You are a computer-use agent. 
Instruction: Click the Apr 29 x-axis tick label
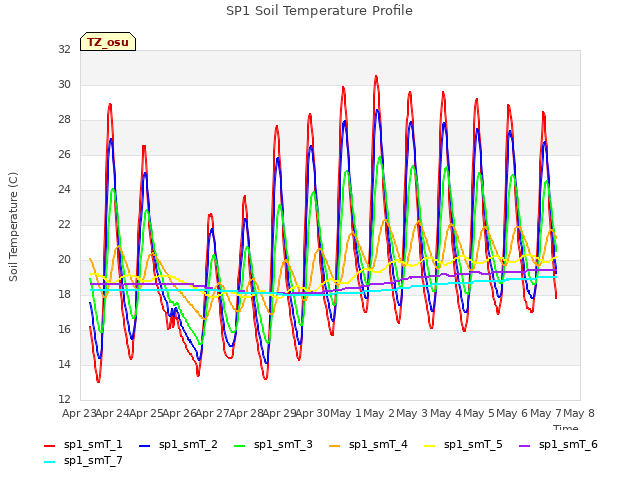[x=279, y=413]
